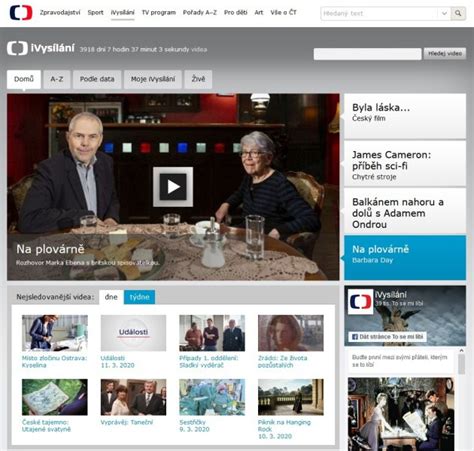Expand the search text dropdown arrow

444,13
